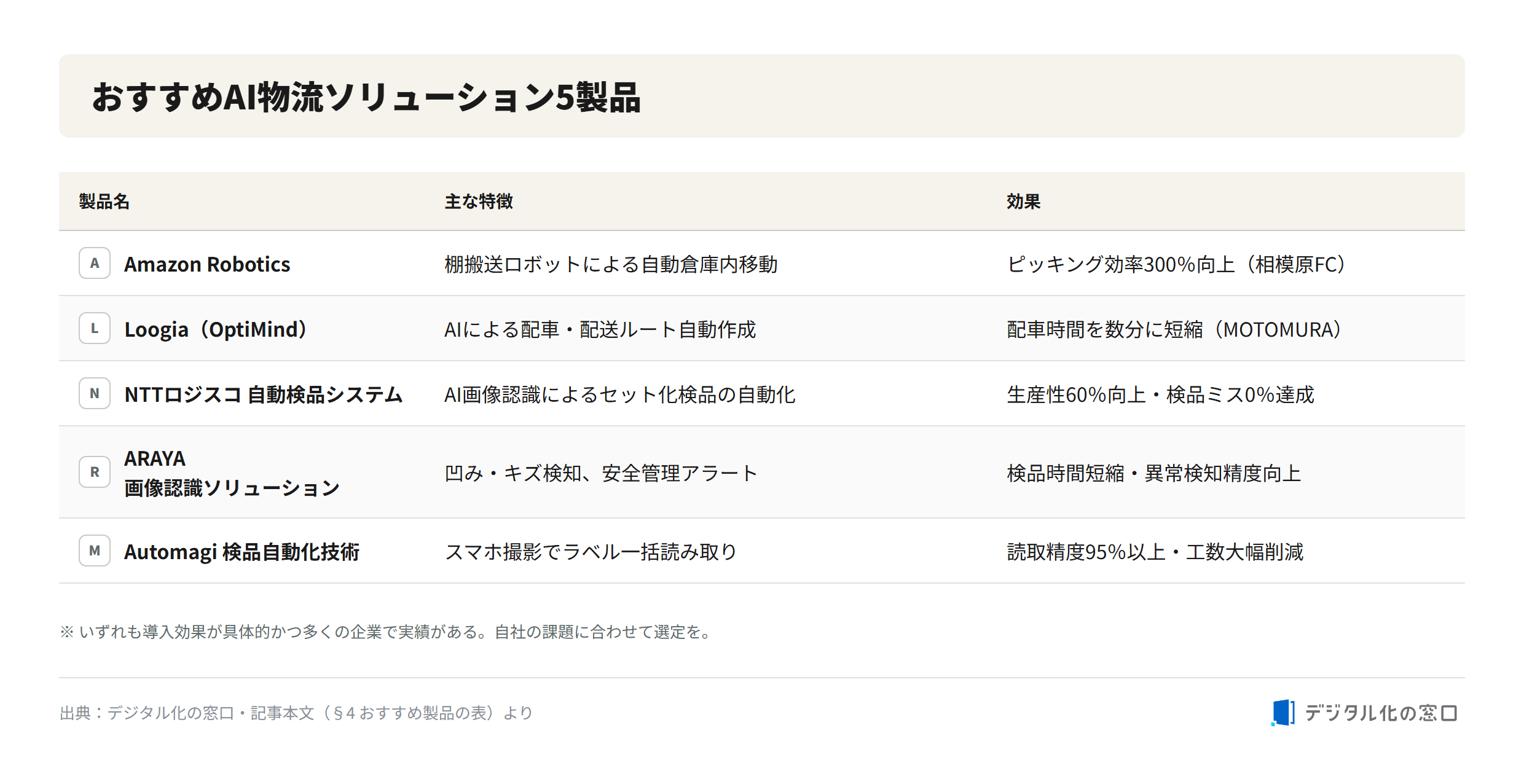Click the 'R' badge beside ARAYA
The image size is (1524, 784).
(x=95, y=472)
